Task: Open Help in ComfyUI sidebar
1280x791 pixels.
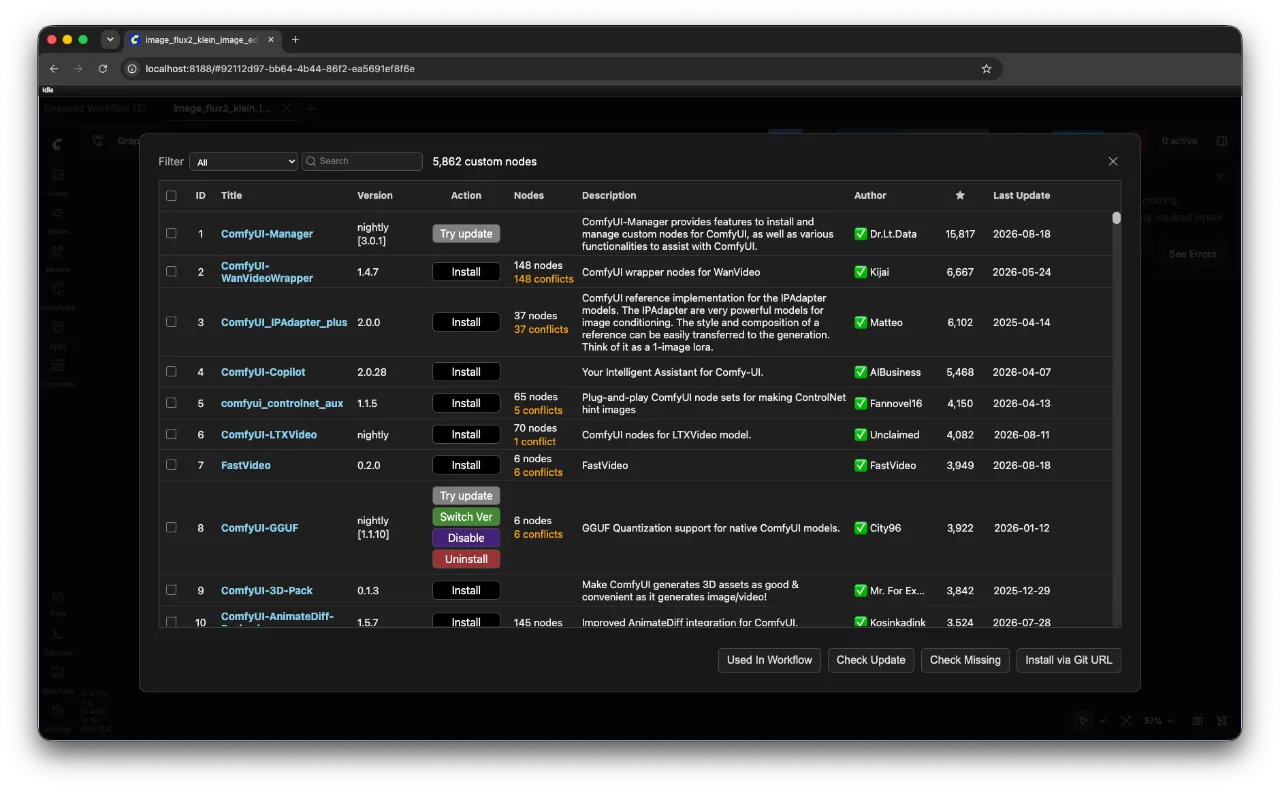Action: [x=57, y=603]
